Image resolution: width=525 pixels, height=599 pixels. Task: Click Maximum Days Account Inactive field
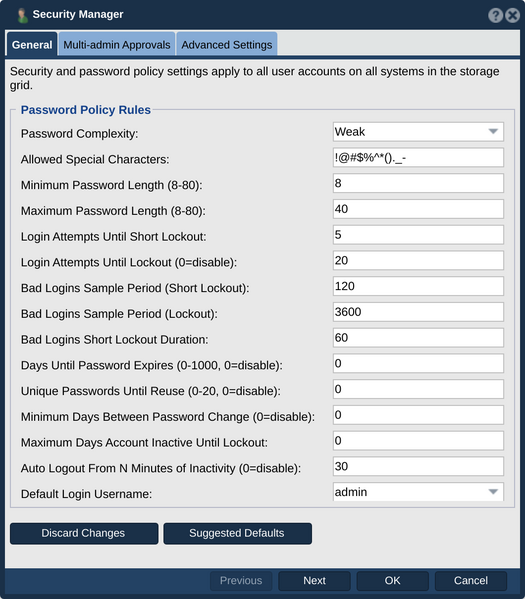(418, 441)
